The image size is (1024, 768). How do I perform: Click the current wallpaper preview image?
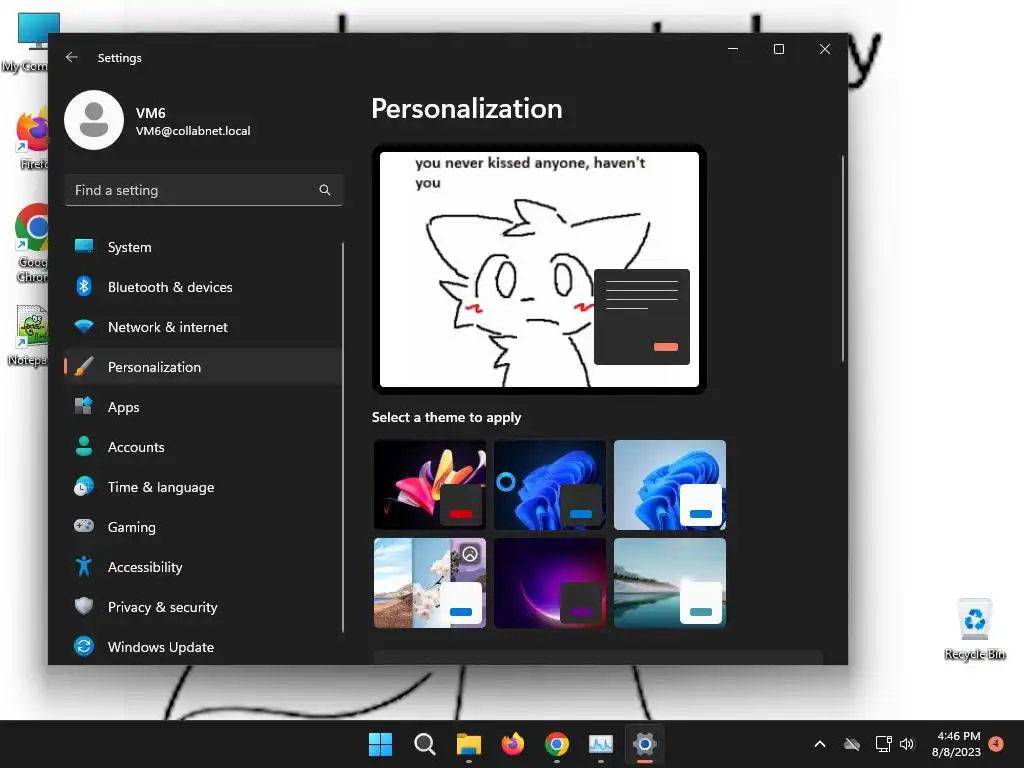click(x=539, y=269)
